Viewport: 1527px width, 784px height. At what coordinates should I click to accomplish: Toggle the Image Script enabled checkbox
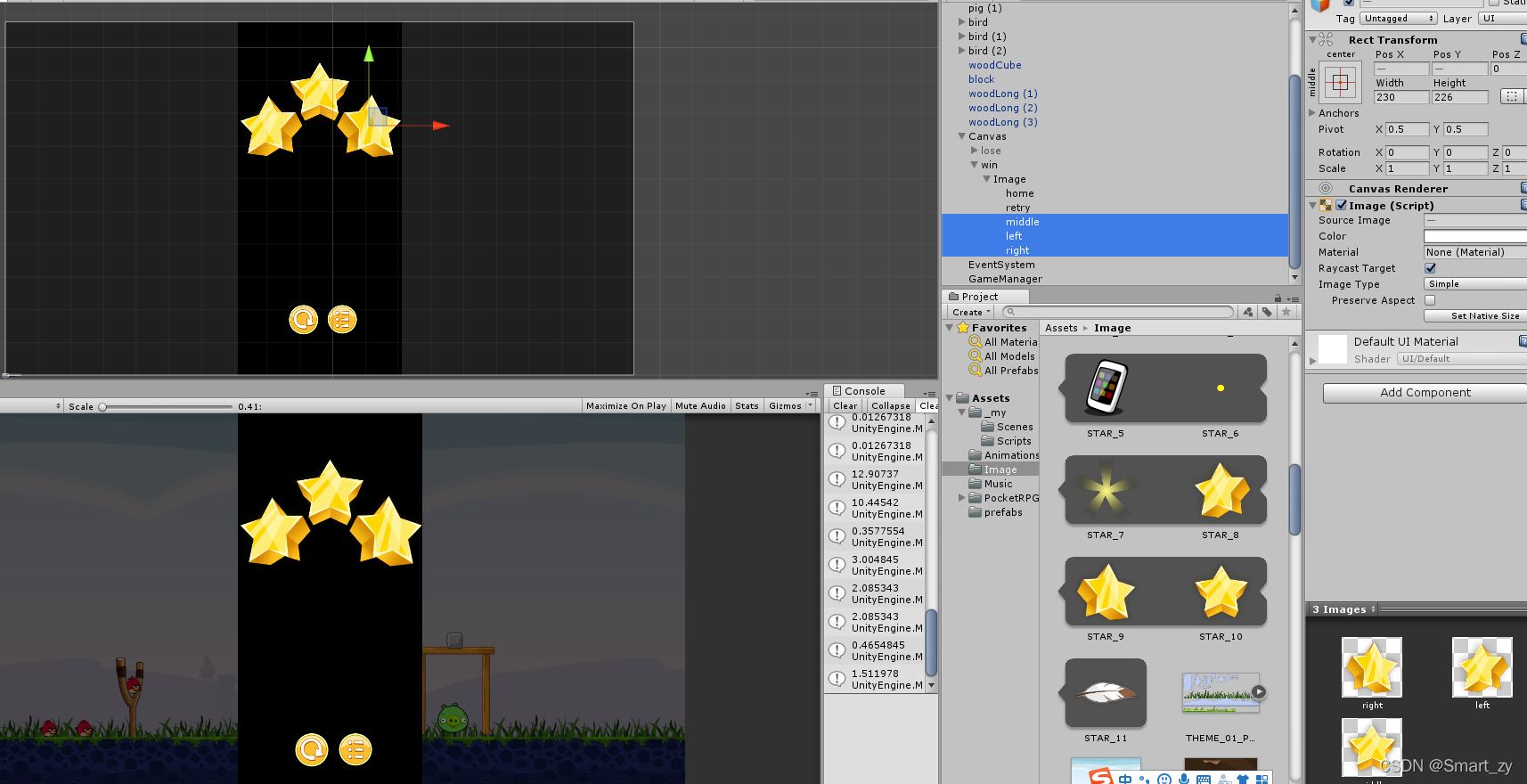pos(1341,205)
